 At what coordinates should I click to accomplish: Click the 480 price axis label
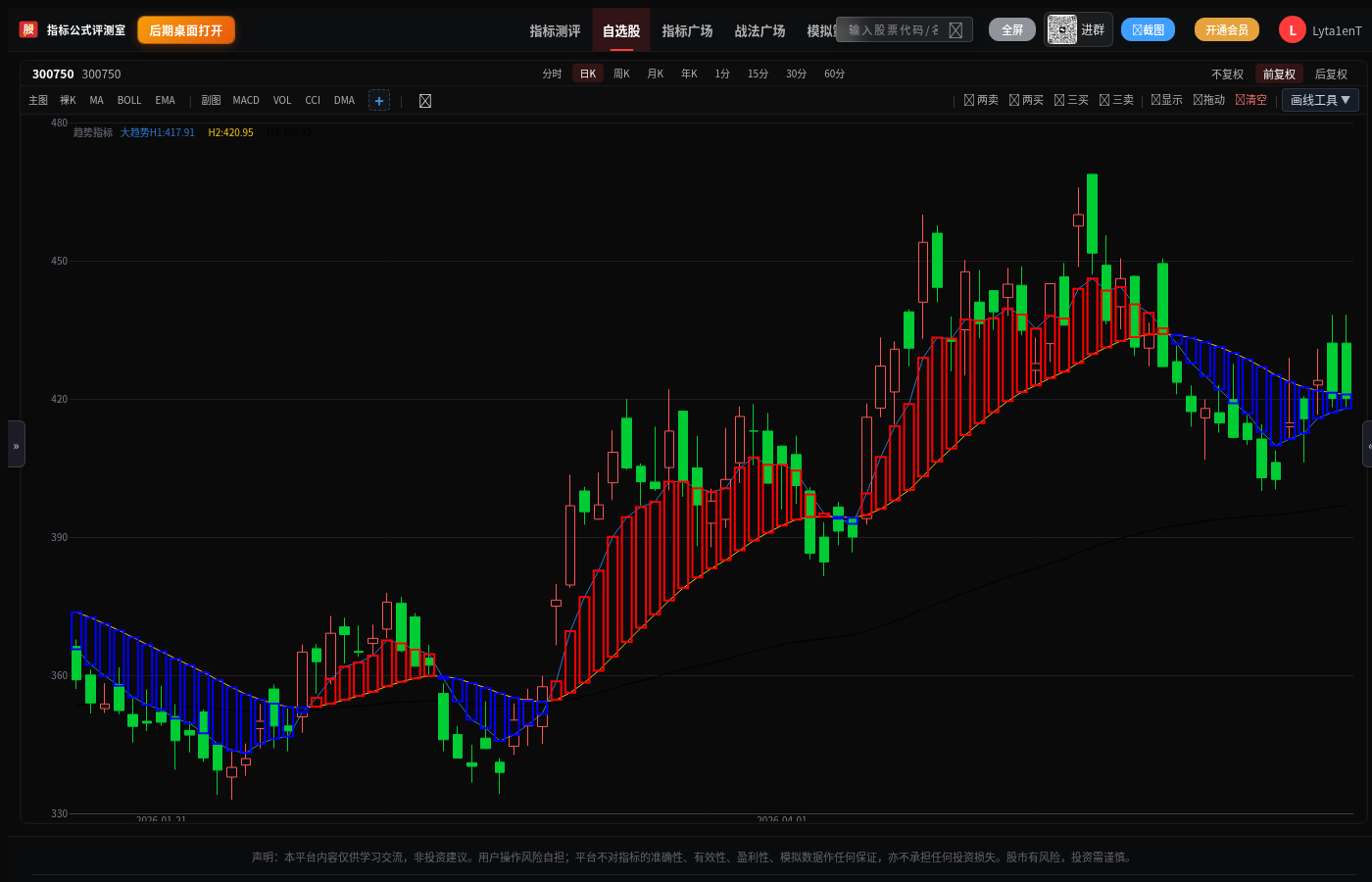60,123
